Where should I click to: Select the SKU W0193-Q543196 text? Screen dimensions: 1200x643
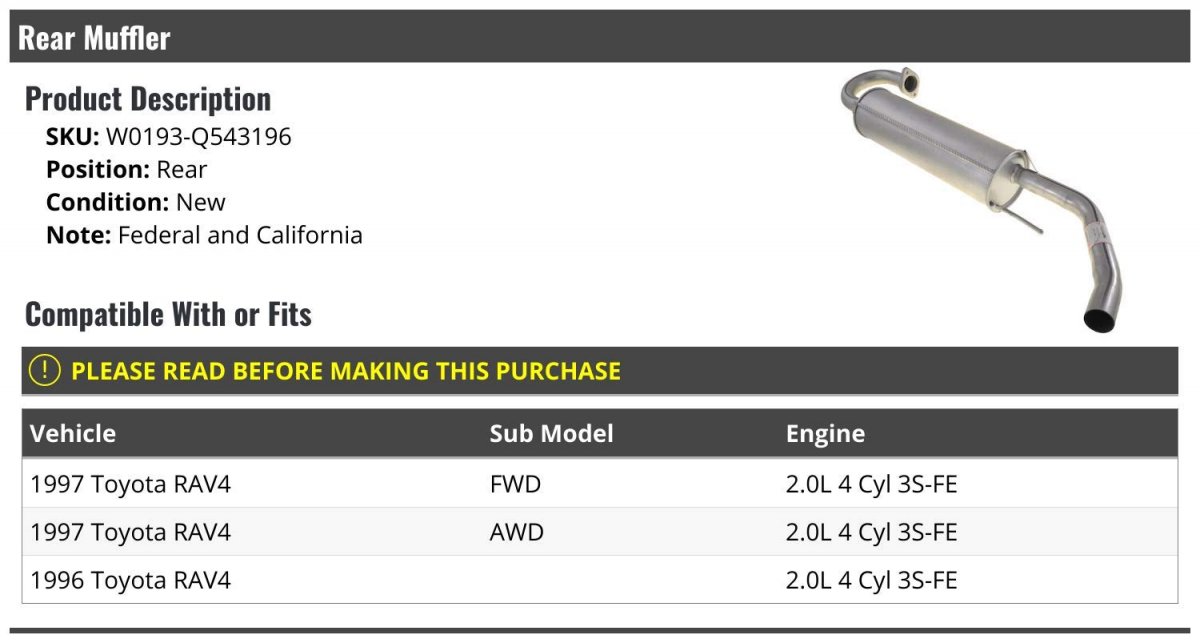[x=169, y=137]
